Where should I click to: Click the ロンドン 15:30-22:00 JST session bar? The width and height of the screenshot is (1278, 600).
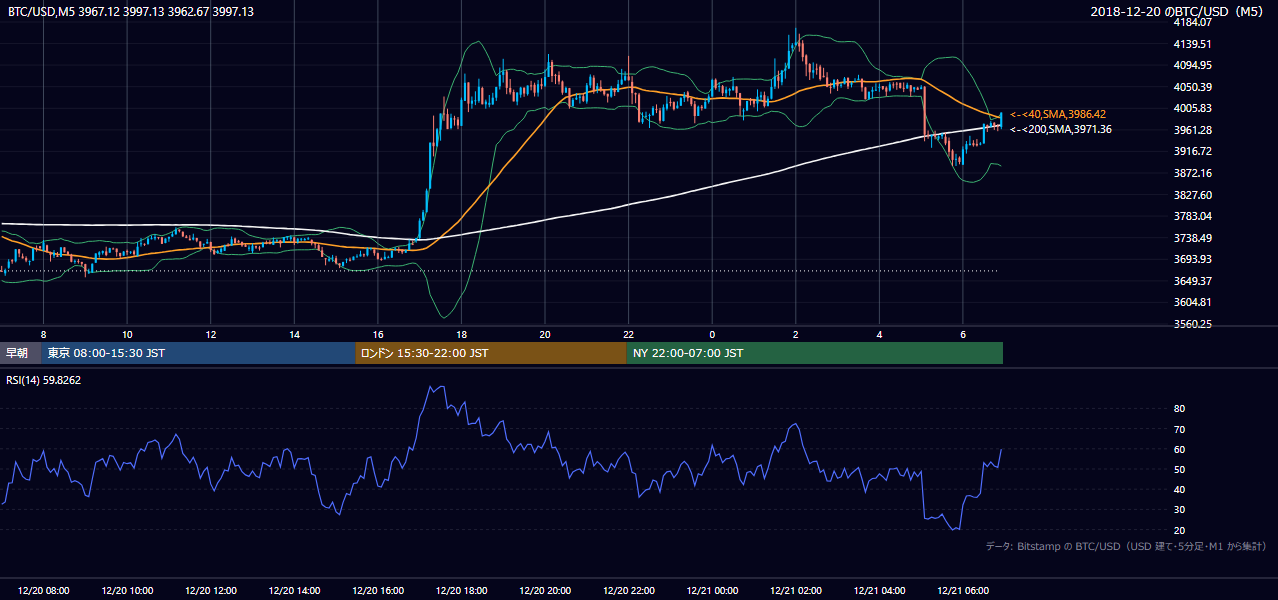pyautogui.click(x=491, y=353)
